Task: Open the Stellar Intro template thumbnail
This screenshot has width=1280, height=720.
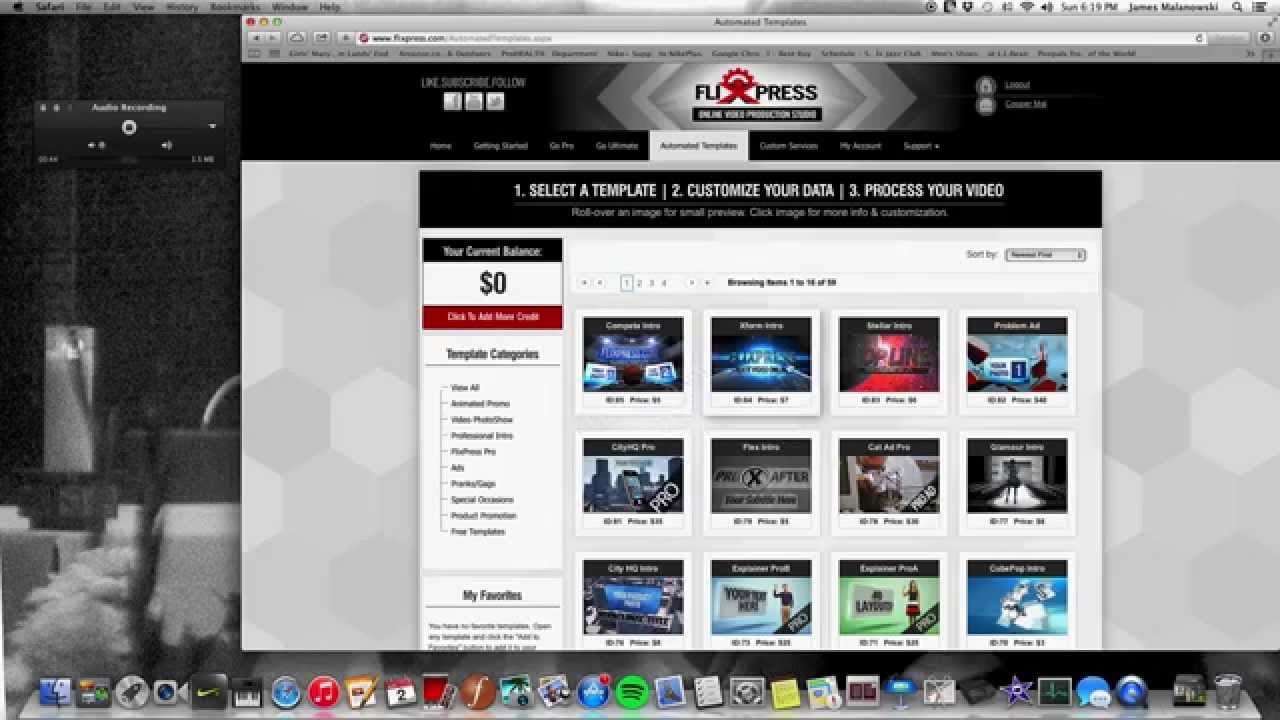Action: point(889,362)
